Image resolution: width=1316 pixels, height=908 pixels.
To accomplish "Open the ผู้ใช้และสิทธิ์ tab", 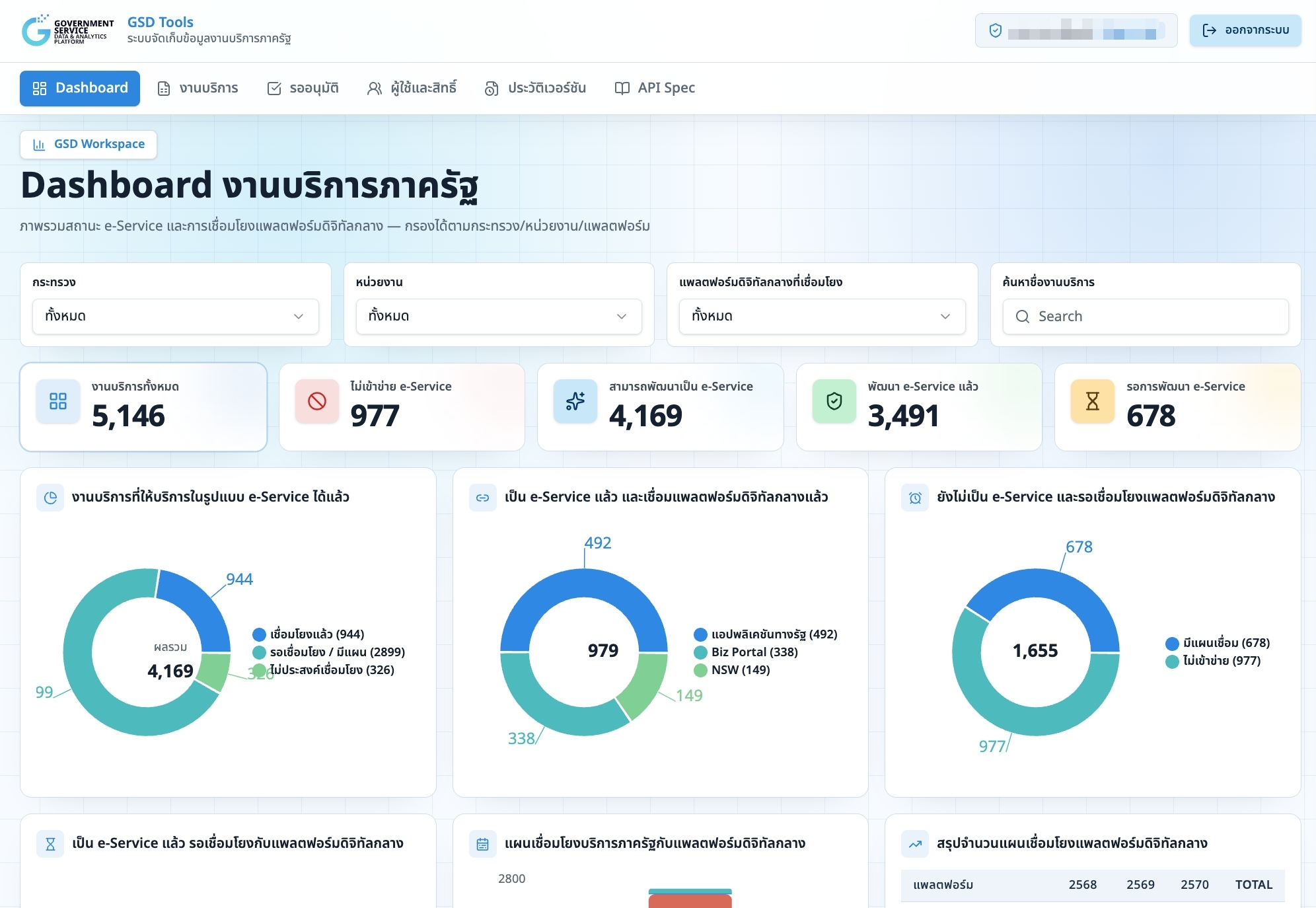I will tap(412, 89).
